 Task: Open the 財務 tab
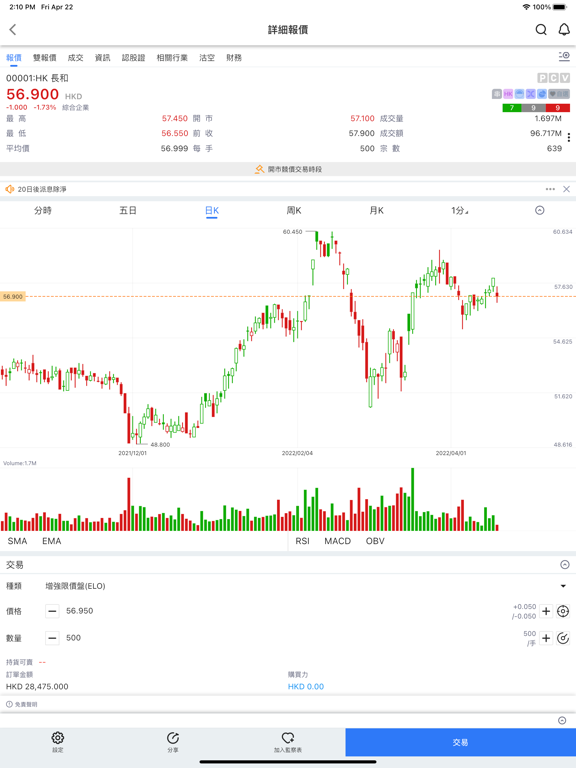(x=234, y=58)
